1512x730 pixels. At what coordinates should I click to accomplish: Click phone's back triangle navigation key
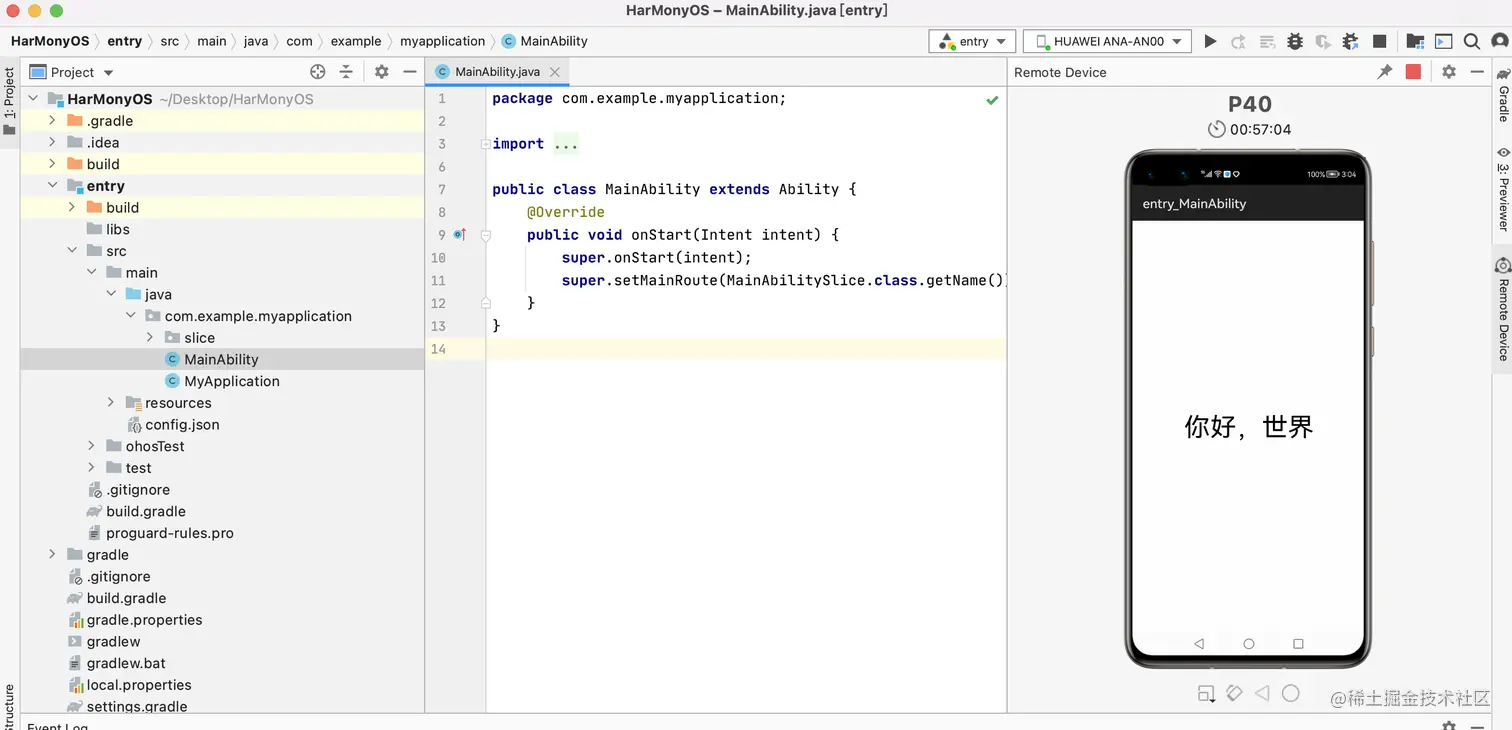1199,644
